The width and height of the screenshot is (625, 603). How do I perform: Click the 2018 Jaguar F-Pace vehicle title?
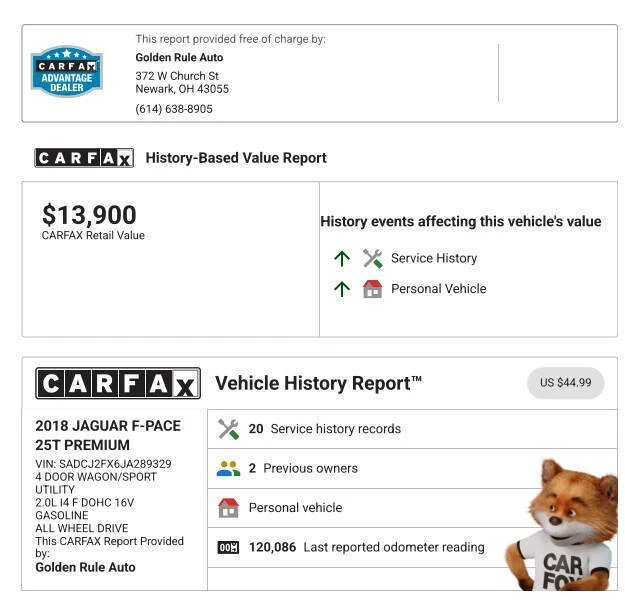pos(108,435)
